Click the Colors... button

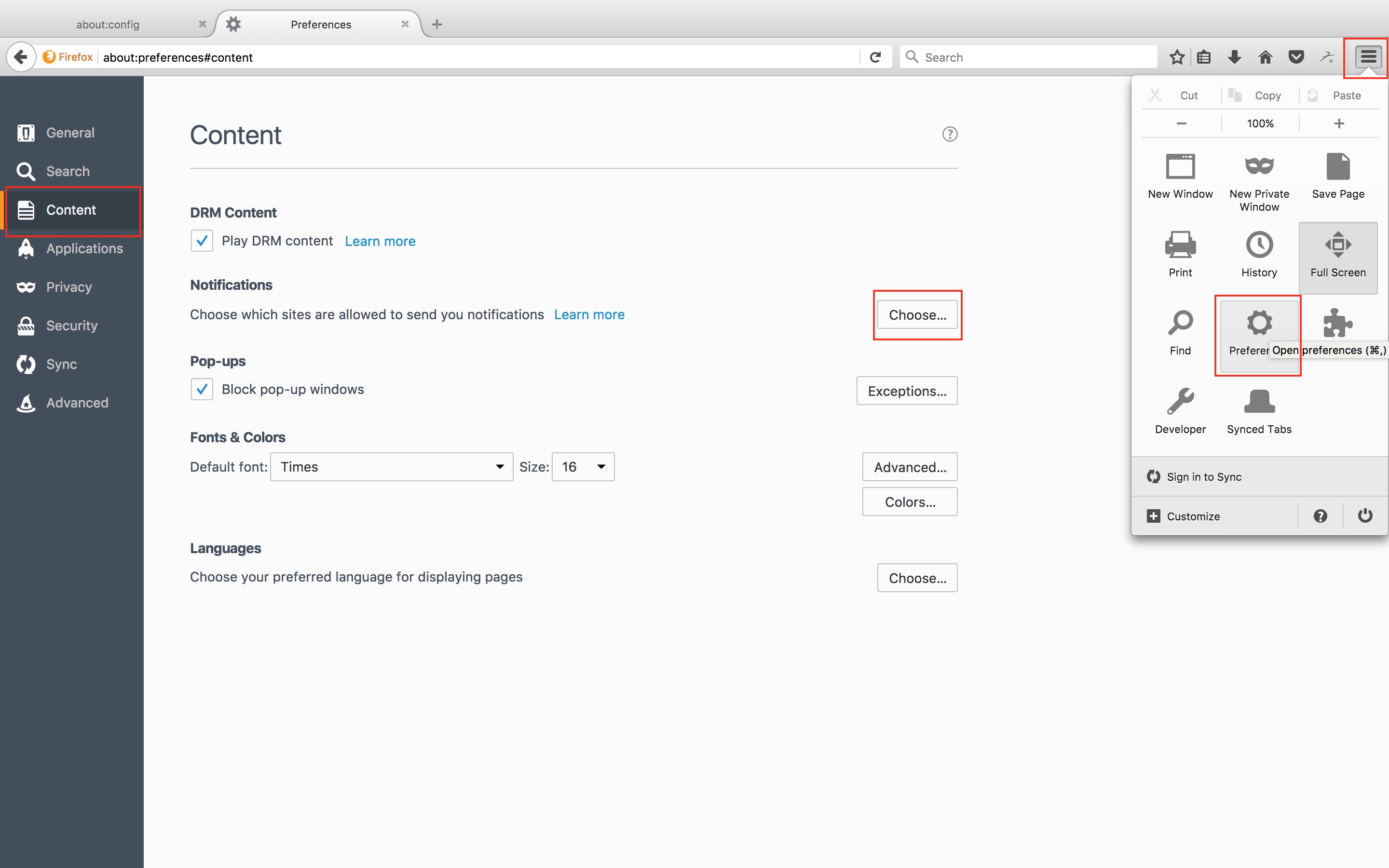[909, 502]
